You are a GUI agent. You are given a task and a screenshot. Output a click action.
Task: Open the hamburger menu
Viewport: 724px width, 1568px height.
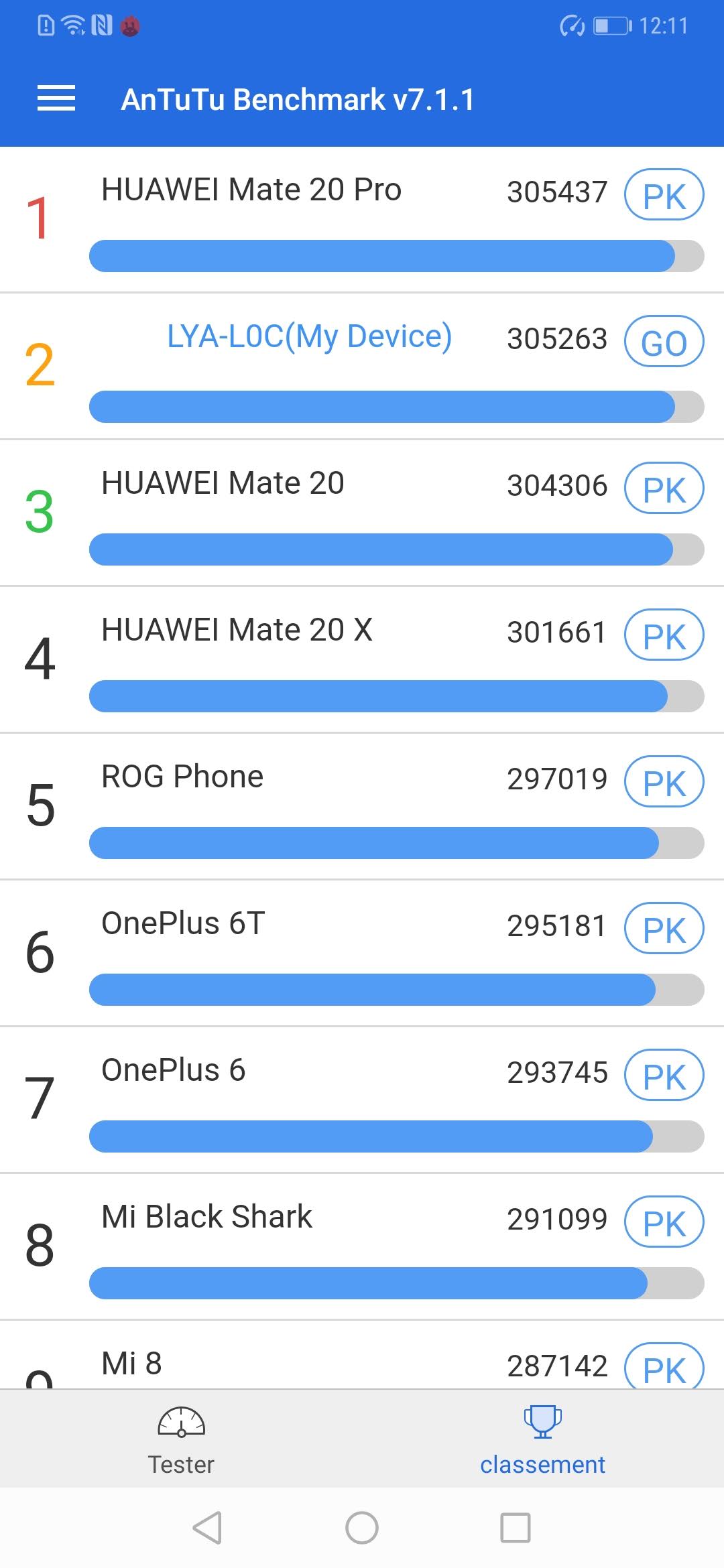pyautogui.click(x=56, y=99)
